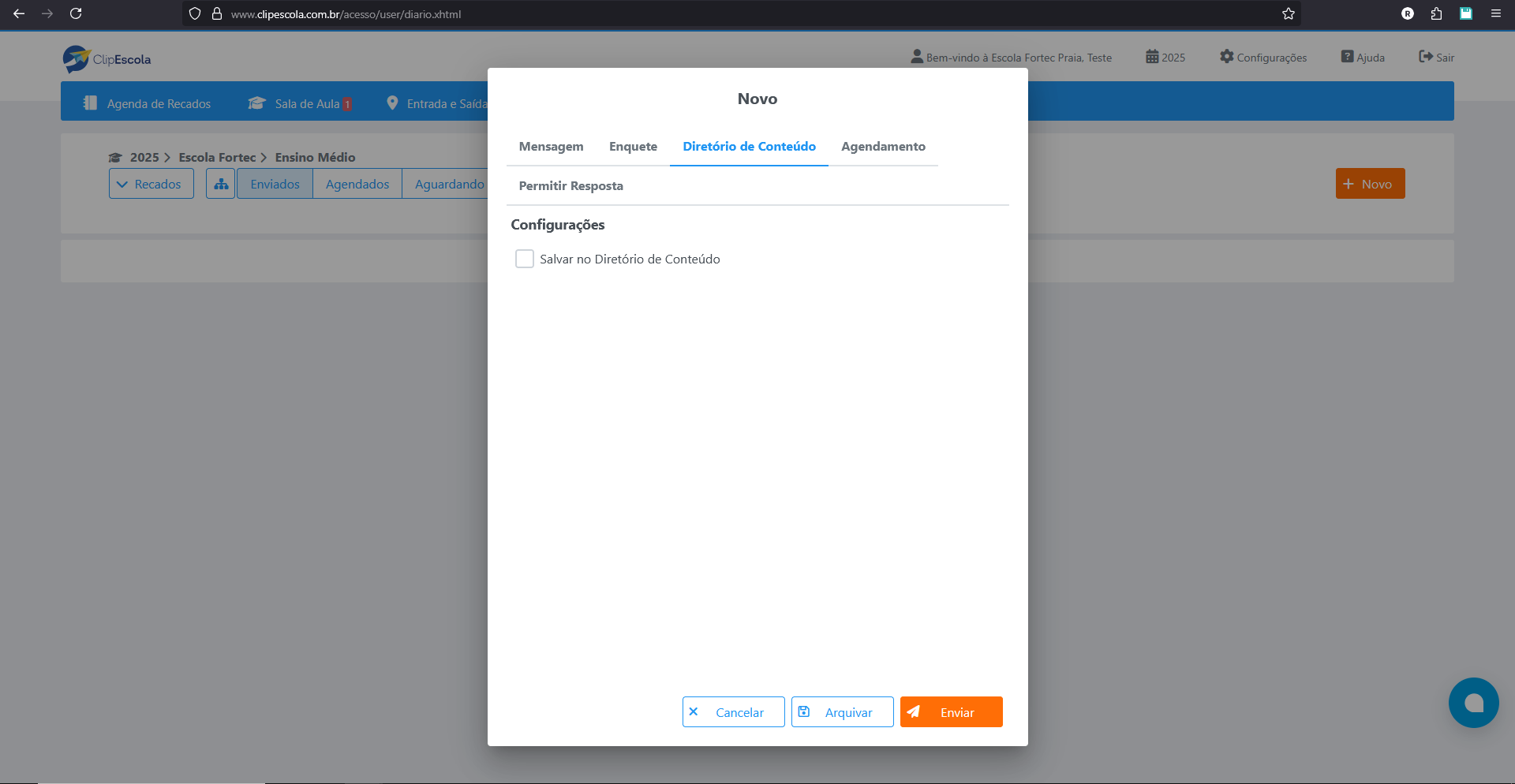Enable Salvar no Diretório de Conteúdo

coord(525,259)
